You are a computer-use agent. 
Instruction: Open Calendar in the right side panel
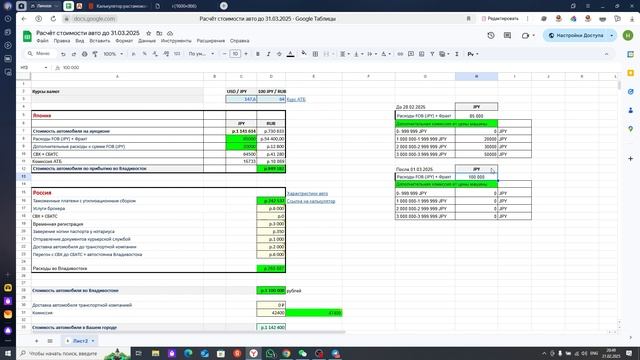(x=631, y=54)
